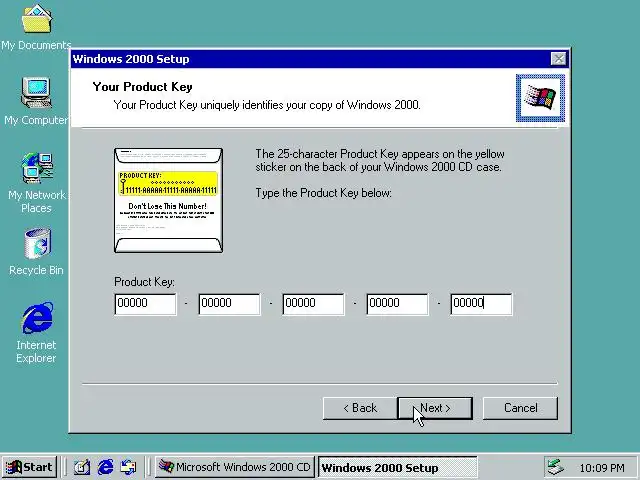
Task: Click the system tray hardware icon
Action: click(556, 467)
